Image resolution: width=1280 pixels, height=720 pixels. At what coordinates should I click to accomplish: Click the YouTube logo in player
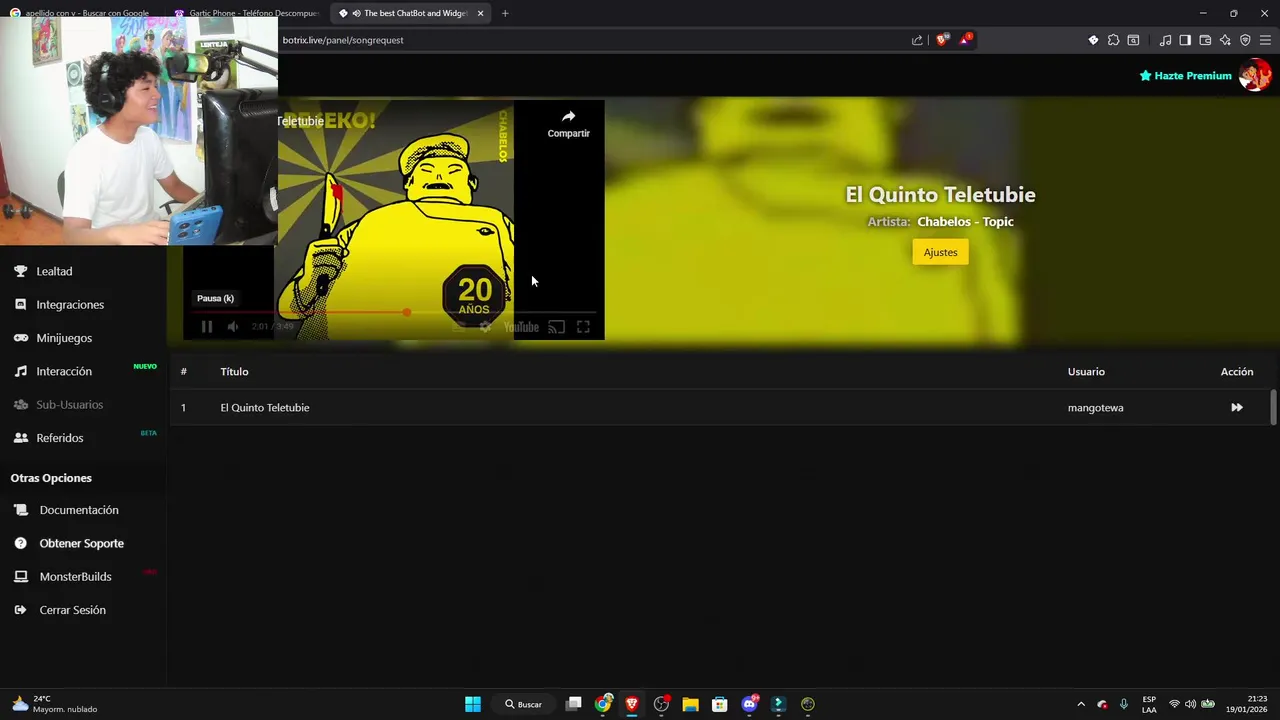[521, 327]
